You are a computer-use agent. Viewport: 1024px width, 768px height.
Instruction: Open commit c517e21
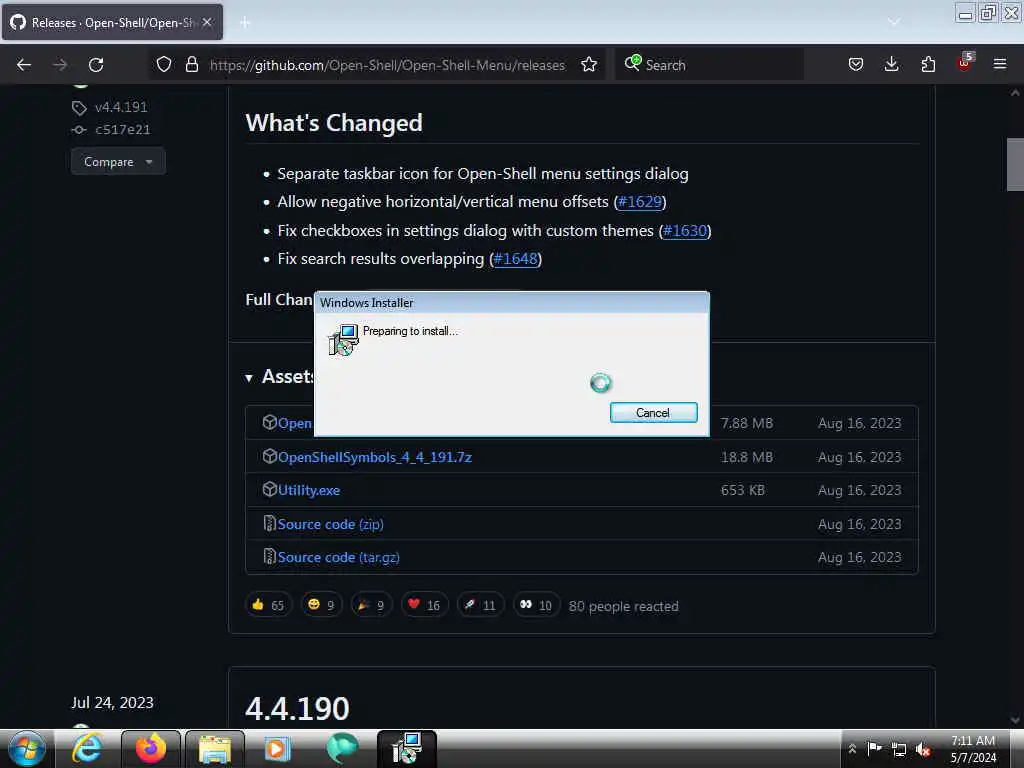122,129
